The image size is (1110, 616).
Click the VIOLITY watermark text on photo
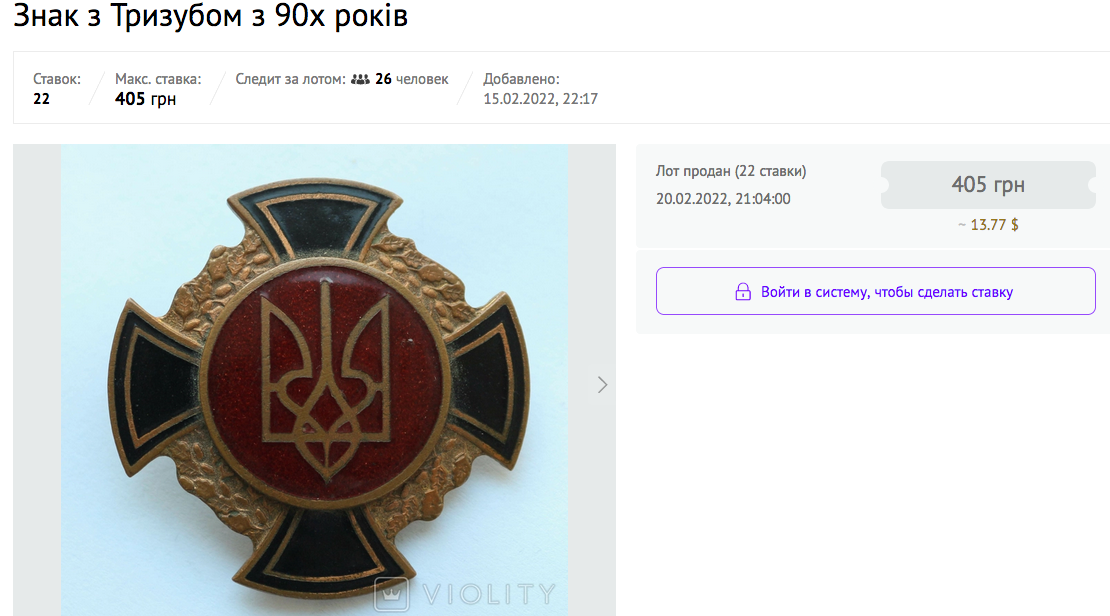[489, 594]
